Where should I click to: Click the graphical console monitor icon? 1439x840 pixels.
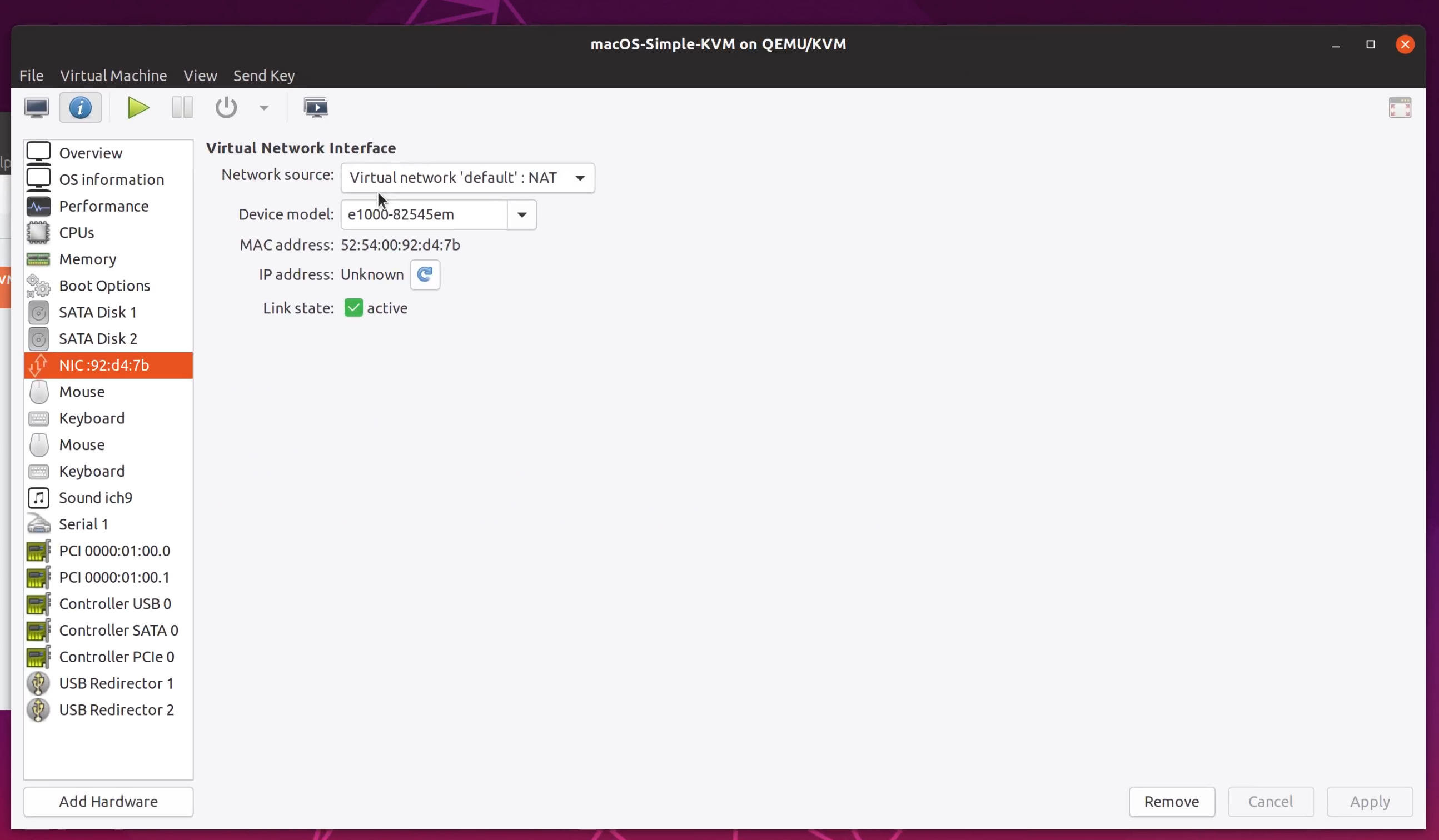pyautogui.click(x=37, y=107)
